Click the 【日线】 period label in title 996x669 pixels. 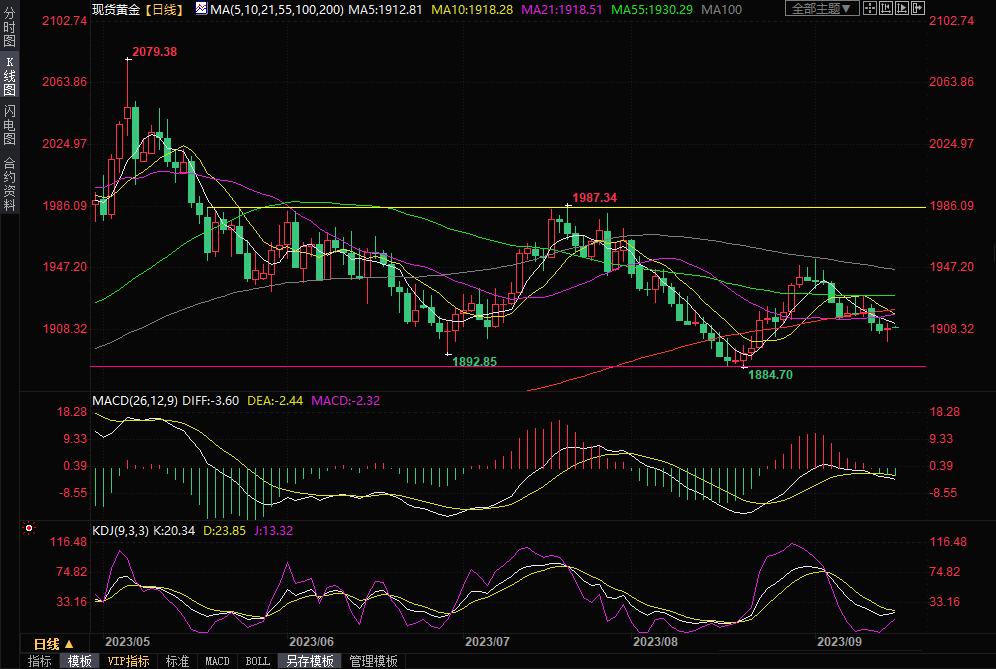162,9
